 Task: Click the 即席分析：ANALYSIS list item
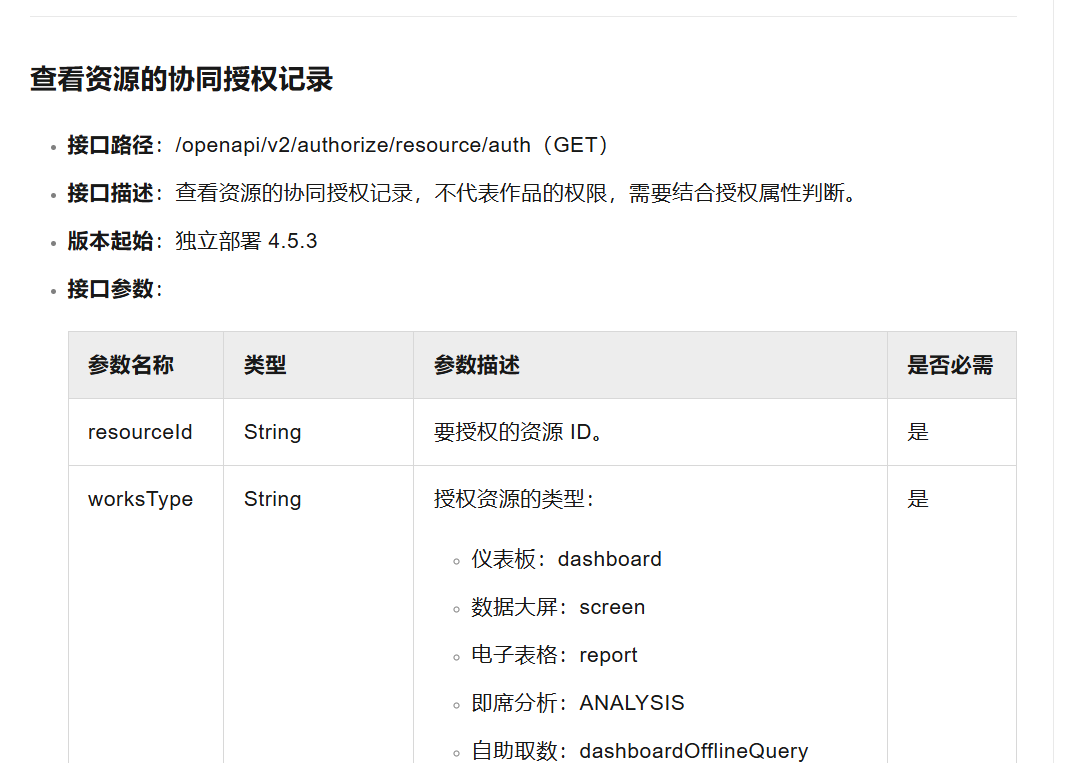578,703
